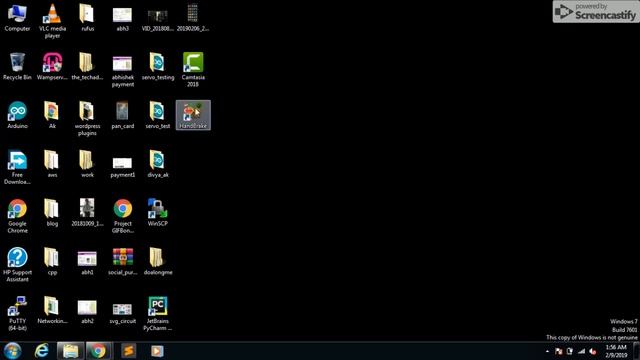Launch Internet Explorer from the taskbar
The width and height of the screenshot is (640, 360).
coord(42,351)
